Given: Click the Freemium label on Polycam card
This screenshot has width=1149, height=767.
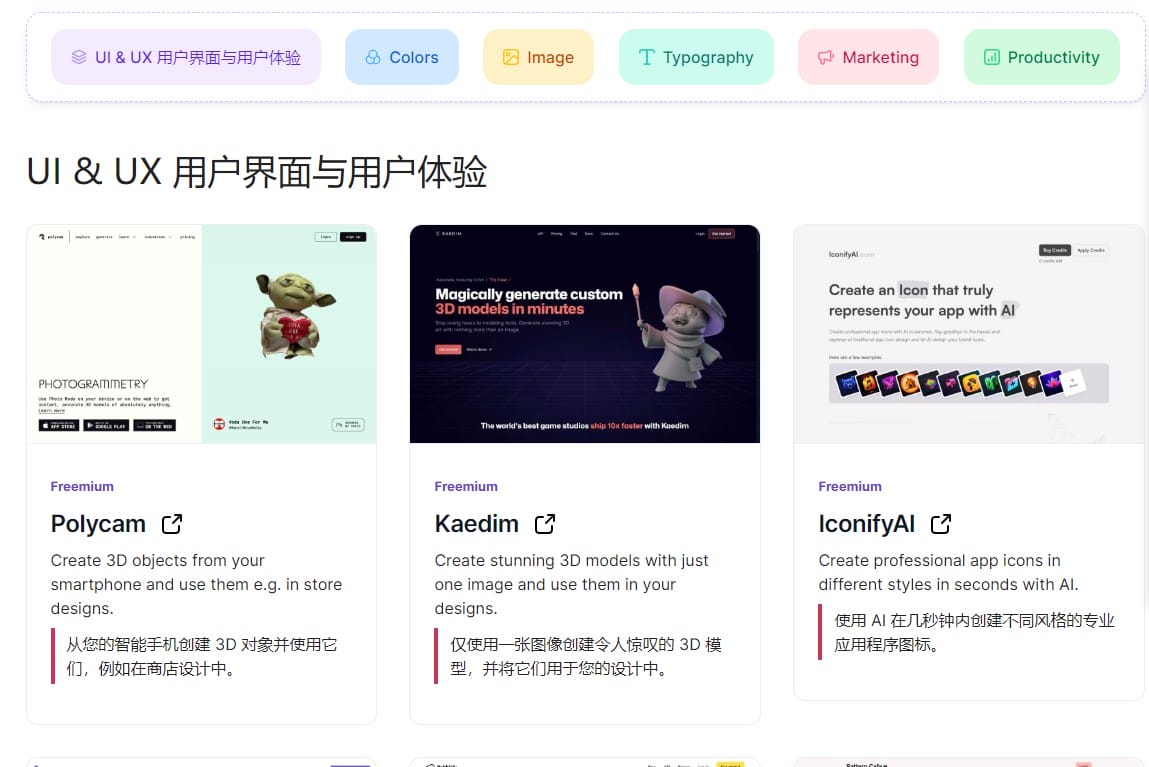Looking at the screenshot, I should pos(82,486).
